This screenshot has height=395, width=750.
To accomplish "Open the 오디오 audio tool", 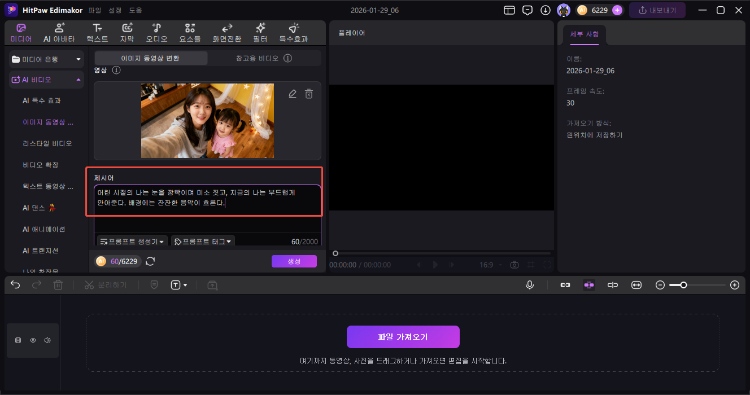I will (x=156, y=33).
